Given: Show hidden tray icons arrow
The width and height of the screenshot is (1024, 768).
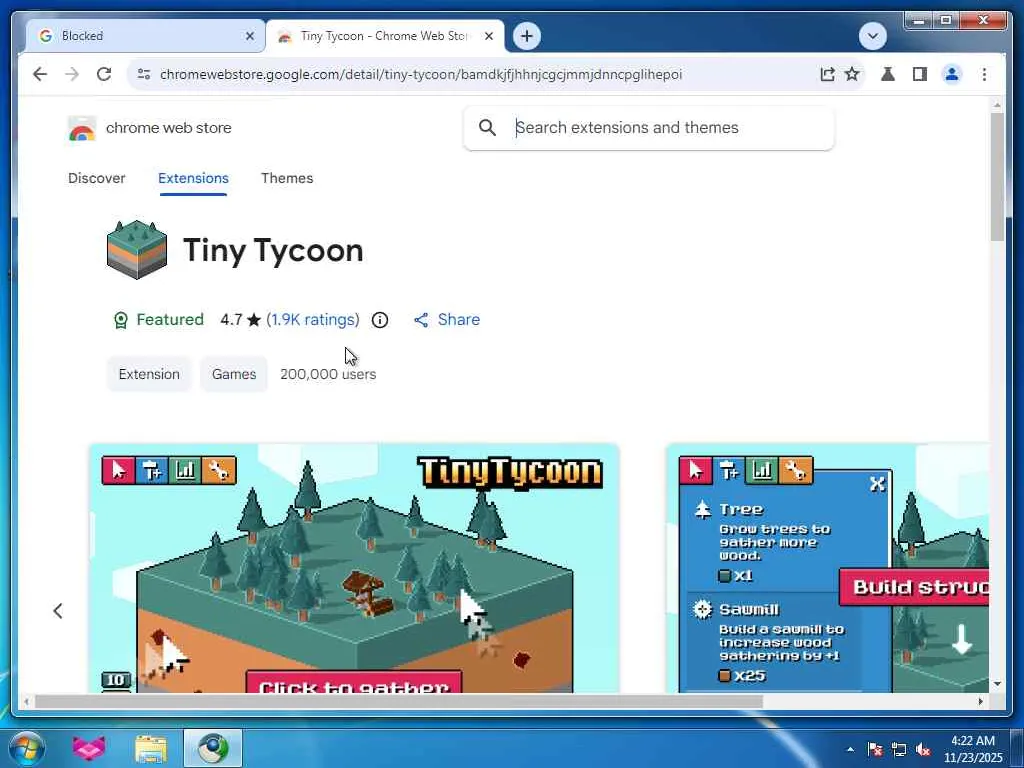Looking at the screenshot, I should click(850, 749).
